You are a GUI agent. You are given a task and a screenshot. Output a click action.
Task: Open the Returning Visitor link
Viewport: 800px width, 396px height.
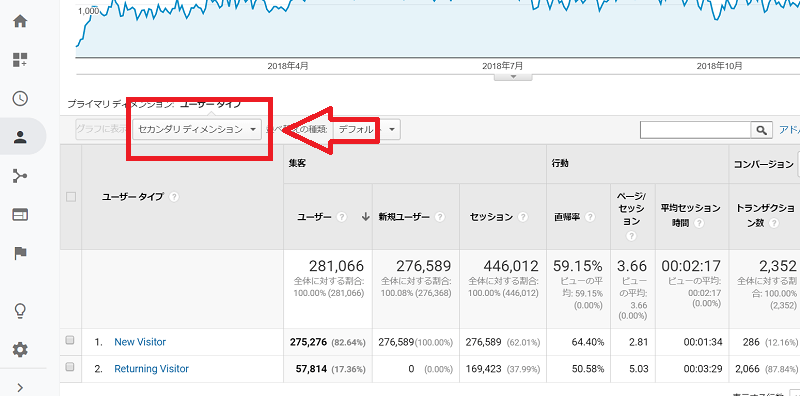pos(152,368)
